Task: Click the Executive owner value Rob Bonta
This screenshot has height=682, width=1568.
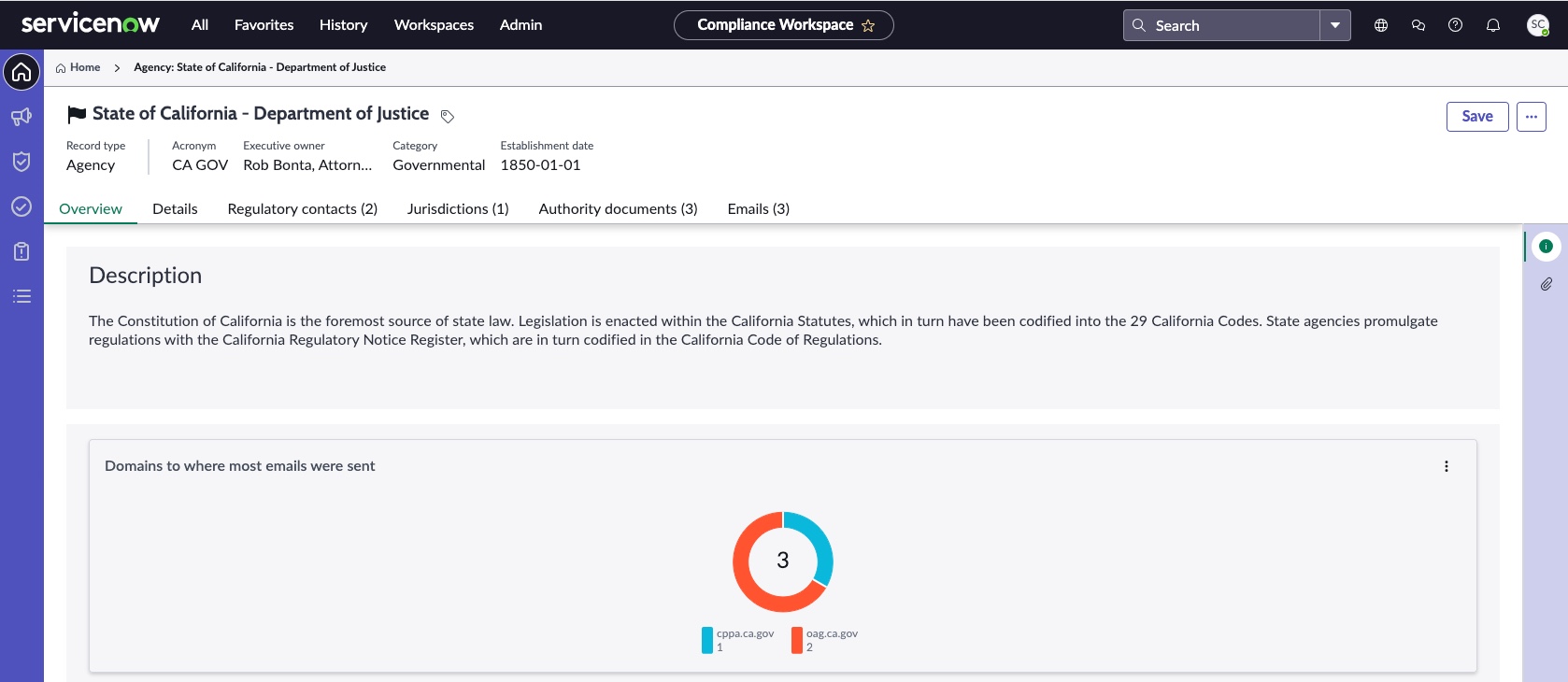Action: tap(307, 165)
